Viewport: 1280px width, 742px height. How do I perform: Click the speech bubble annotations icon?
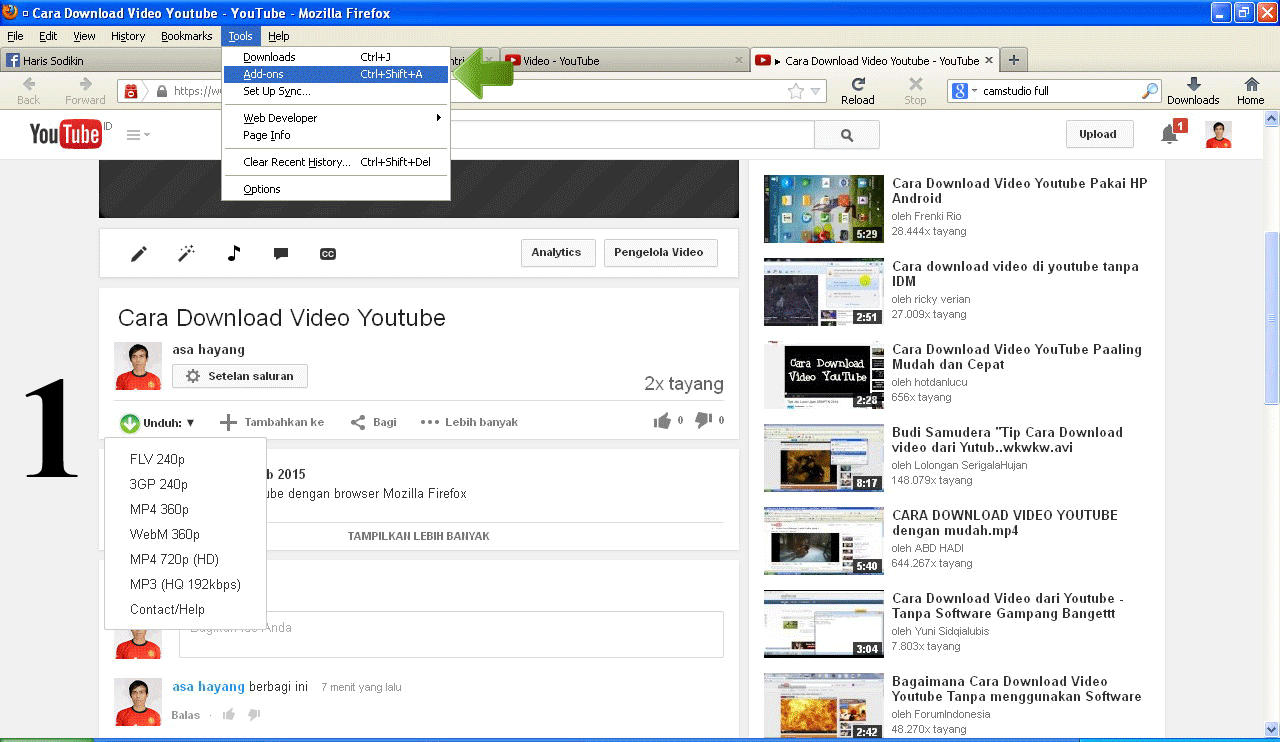click(281, 254)
